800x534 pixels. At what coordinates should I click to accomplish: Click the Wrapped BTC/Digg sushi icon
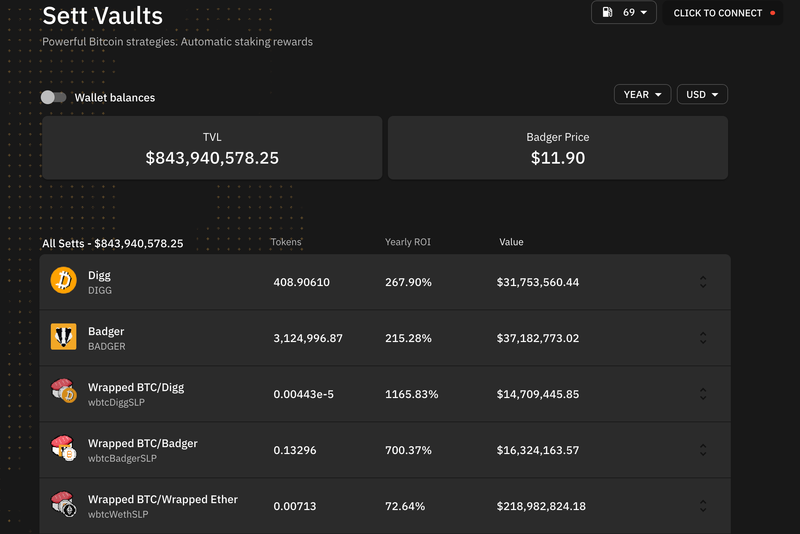[x=63, y=391]
